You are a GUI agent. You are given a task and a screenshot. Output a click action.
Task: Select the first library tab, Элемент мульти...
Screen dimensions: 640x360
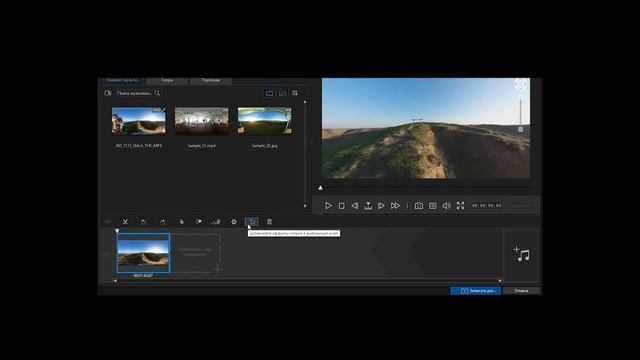coord(123,80)
